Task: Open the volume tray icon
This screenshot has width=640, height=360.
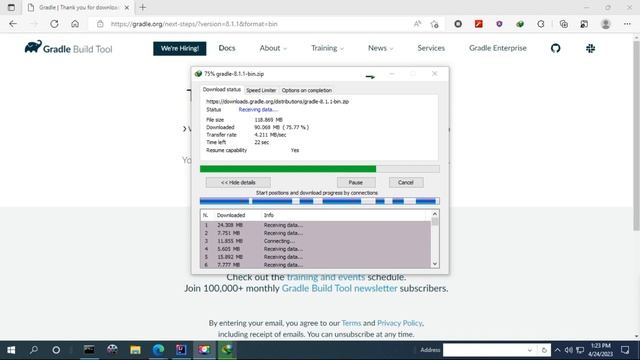Action: (569, 350)
